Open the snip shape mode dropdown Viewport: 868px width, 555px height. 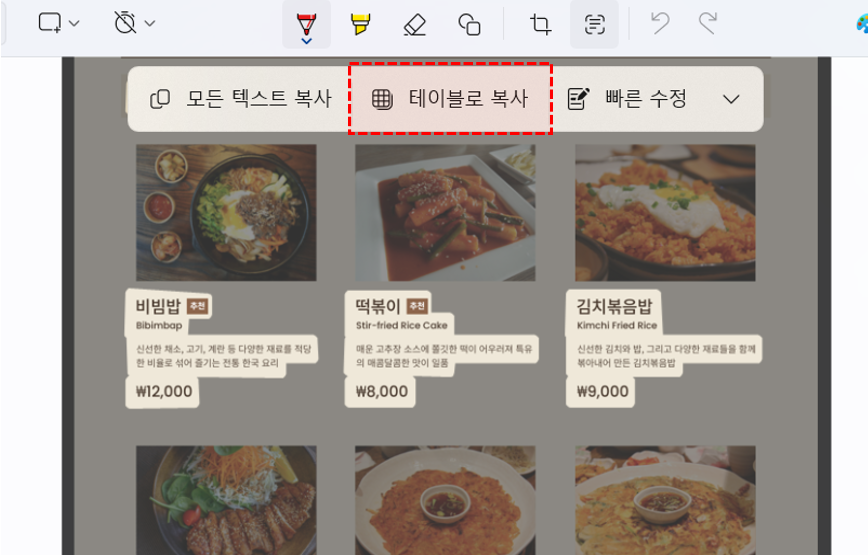coord(74,23)
